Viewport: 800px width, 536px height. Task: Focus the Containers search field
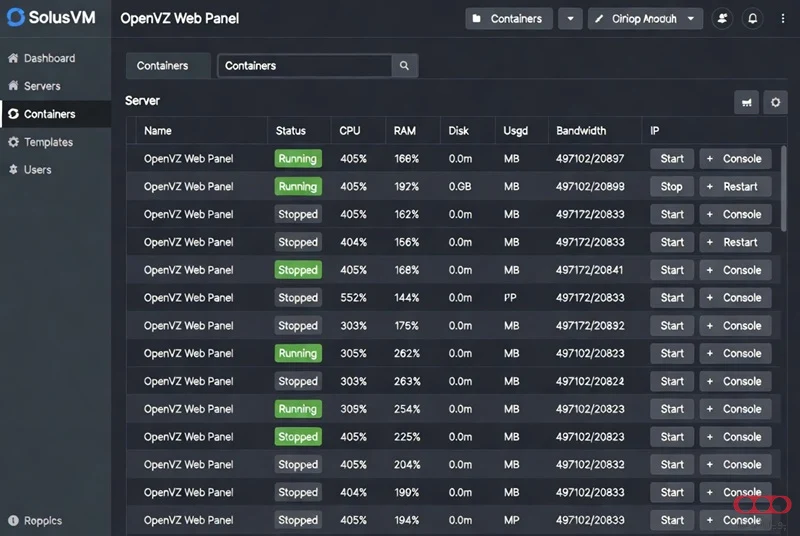(x=305, y=66)
